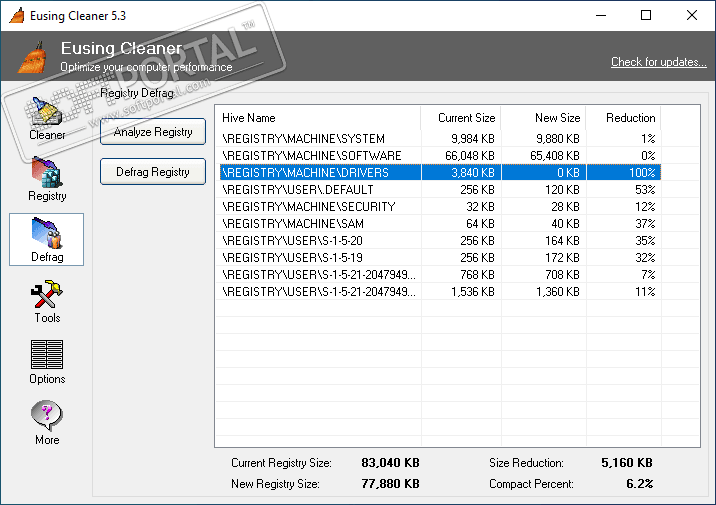Select the \REGISTRY\USER\S-1-5-19 row
Viewport: 716px width, 505px height.
[x=440, y=258]
